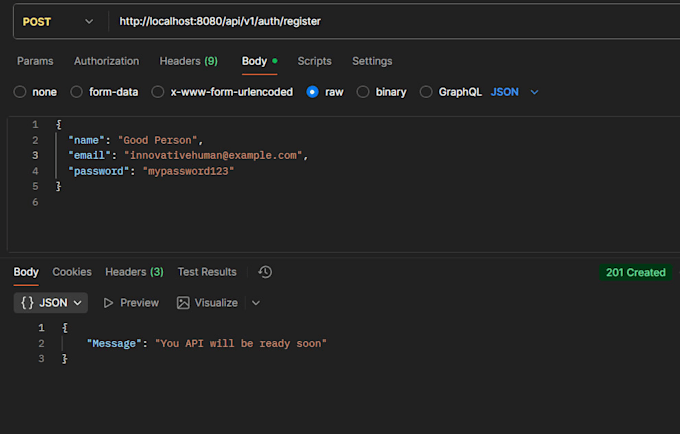Switch to the Scripts tab
Screen dimensions: 680x434
coord(314,61)
